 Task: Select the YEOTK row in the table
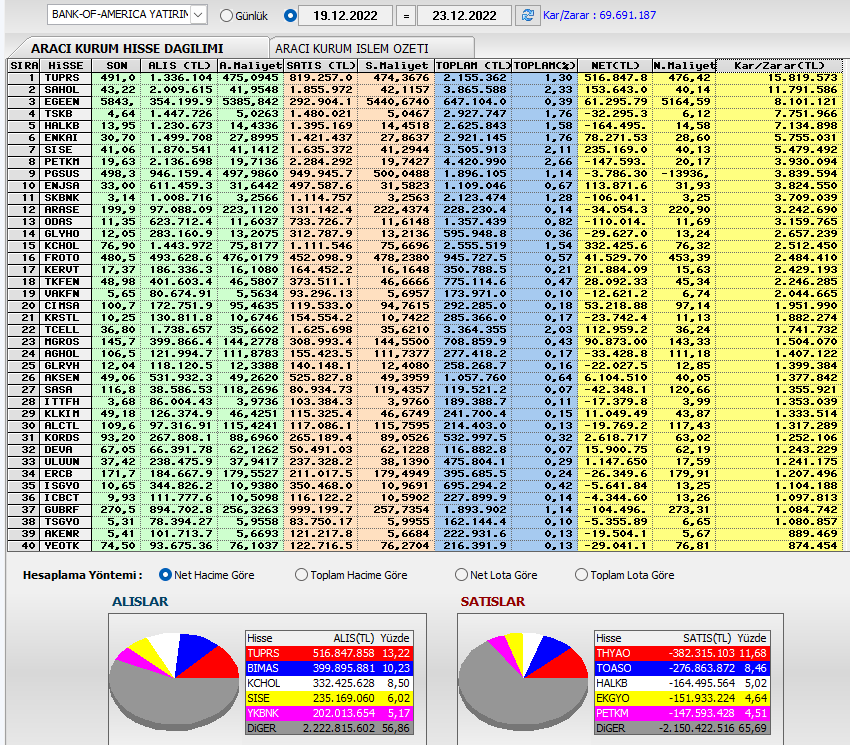pos(425,545)
